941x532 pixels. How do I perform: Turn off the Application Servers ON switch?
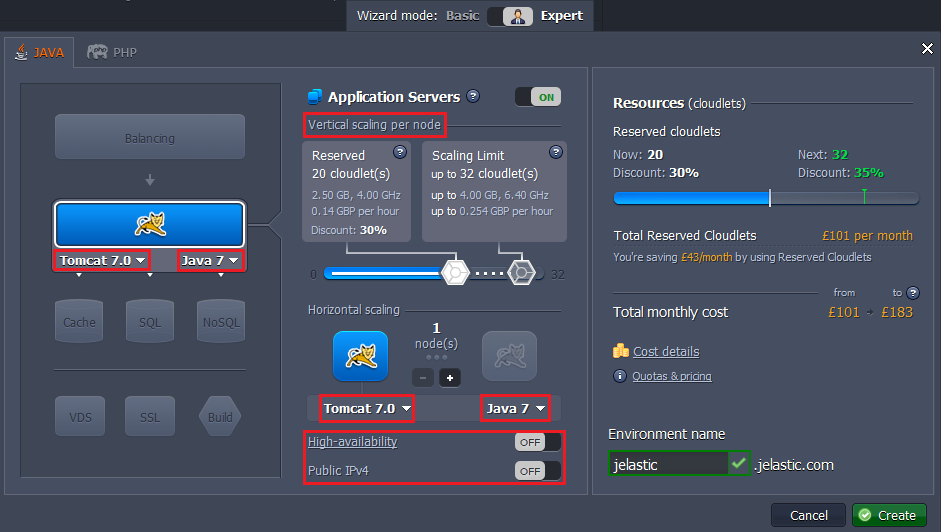(538, 97)
